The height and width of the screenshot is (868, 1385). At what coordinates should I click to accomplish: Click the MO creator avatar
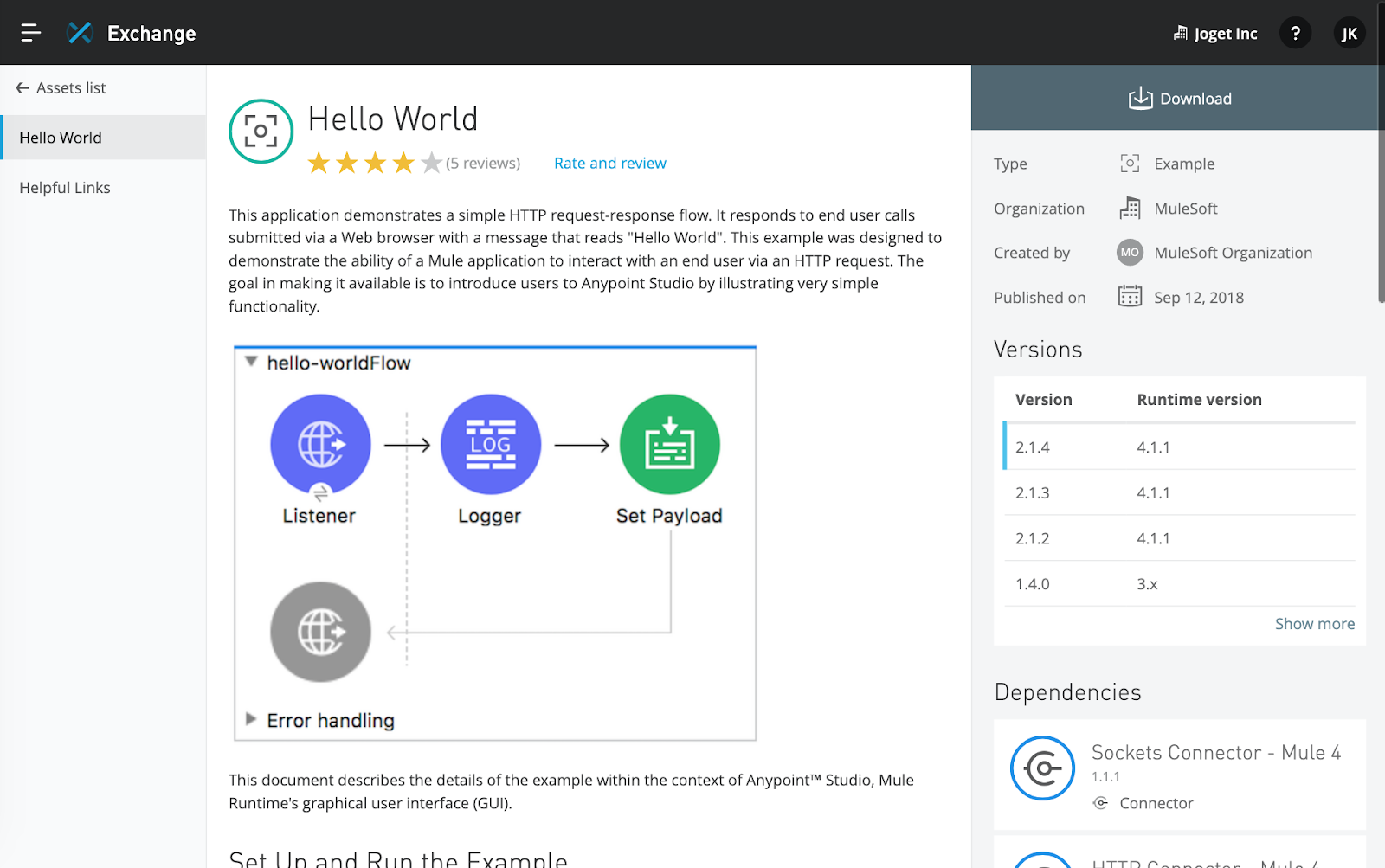click(x=1130, y=253)
